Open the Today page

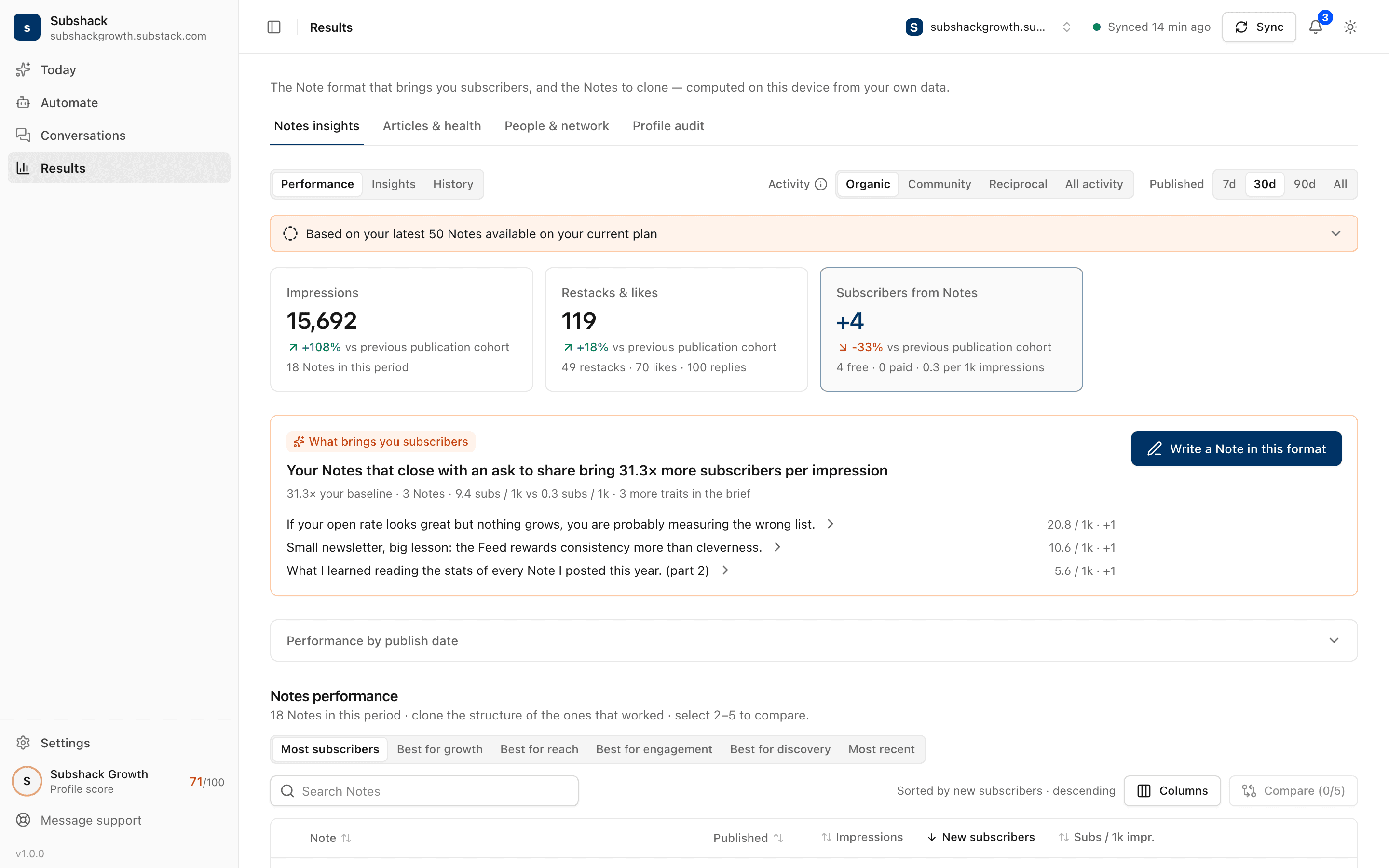point(119,69)
